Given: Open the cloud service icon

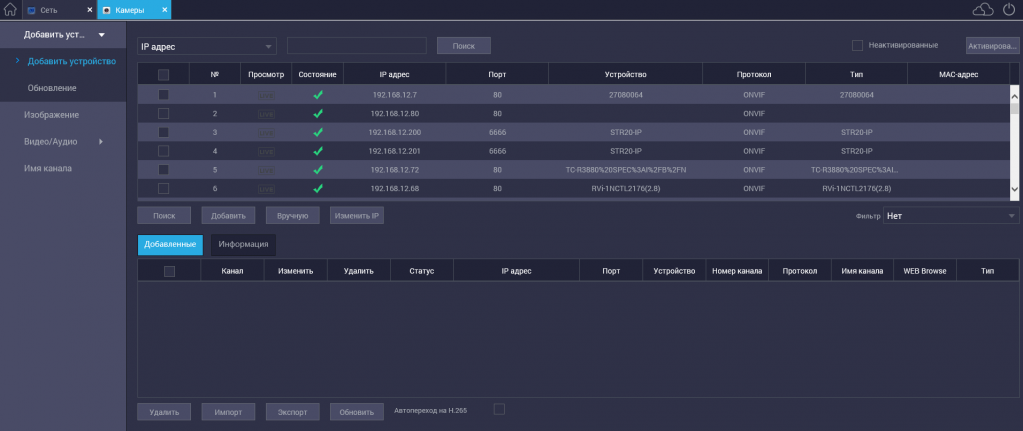Looking at the screenshot, I should 983,10.
